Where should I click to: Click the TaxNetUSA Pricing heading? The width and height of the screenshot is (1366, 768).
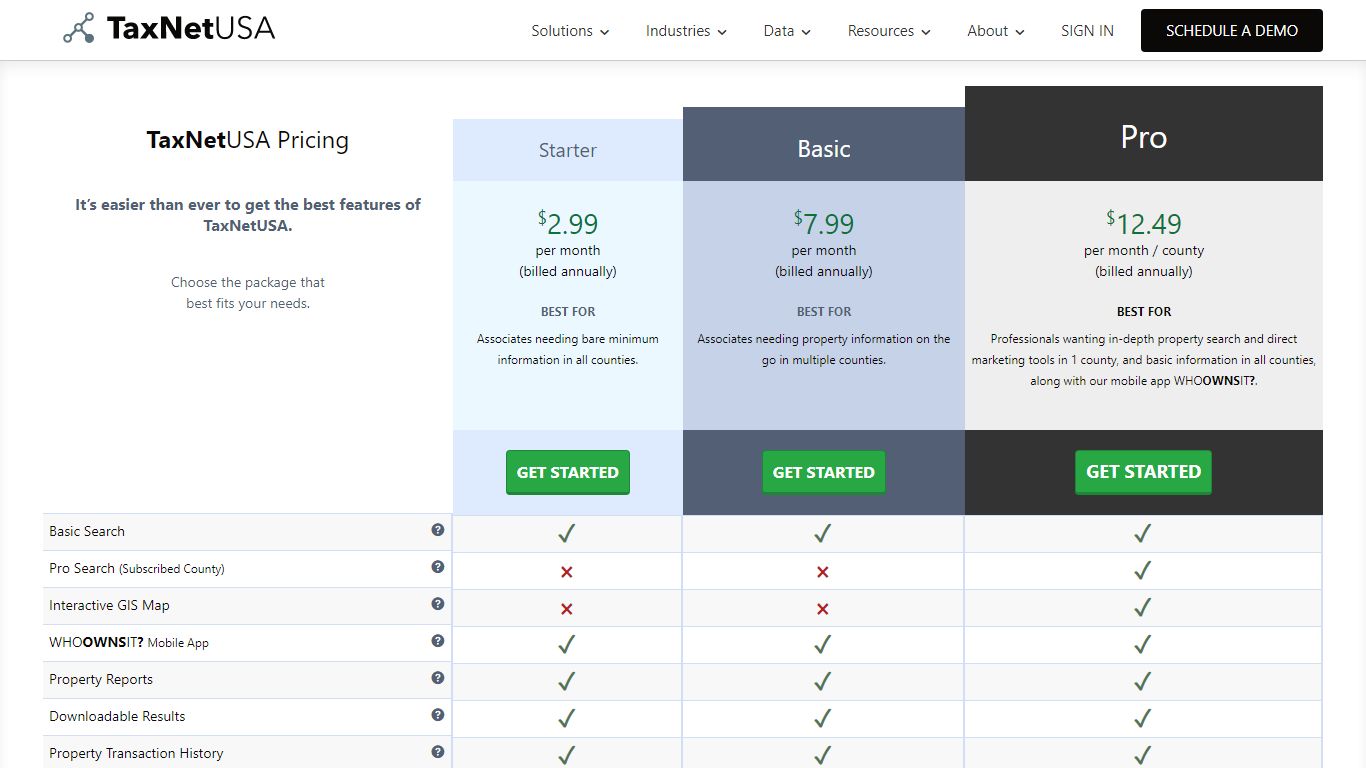(248, 140)
